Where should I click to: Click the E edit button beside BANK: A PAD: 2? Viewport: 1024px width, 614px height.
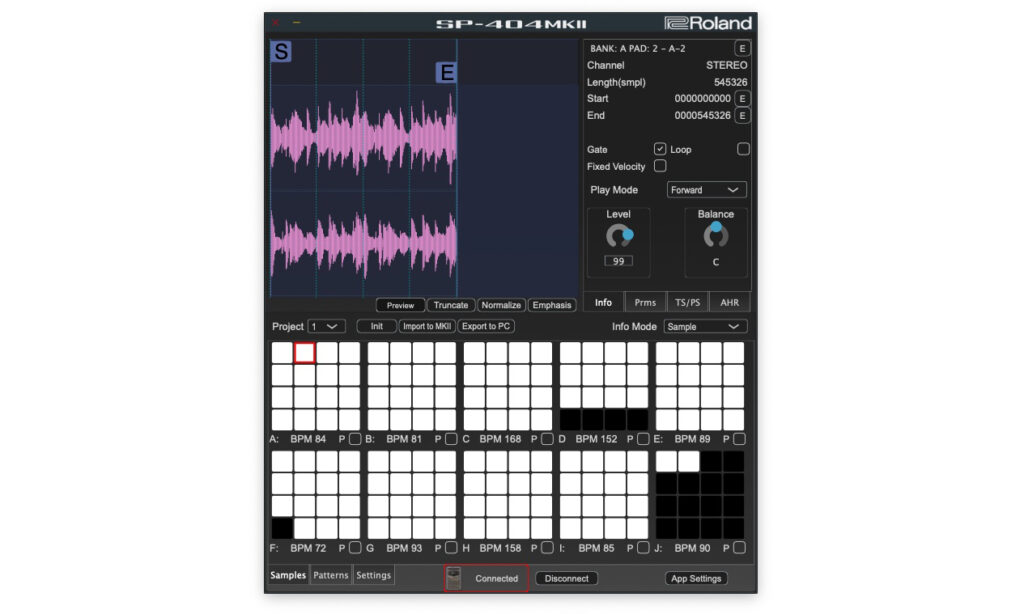coord(742,48)
